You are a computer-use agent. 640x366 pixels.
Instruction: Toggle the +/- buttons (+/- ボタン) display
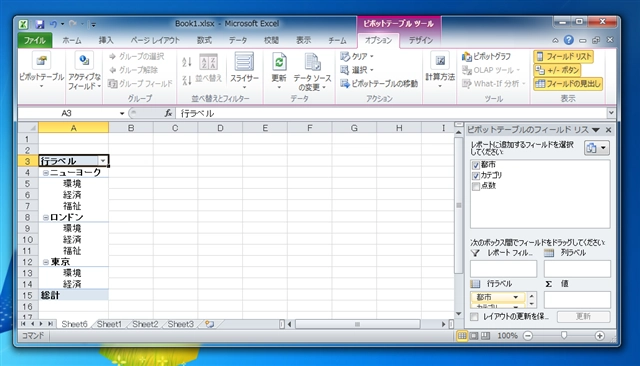click(558, 70)
